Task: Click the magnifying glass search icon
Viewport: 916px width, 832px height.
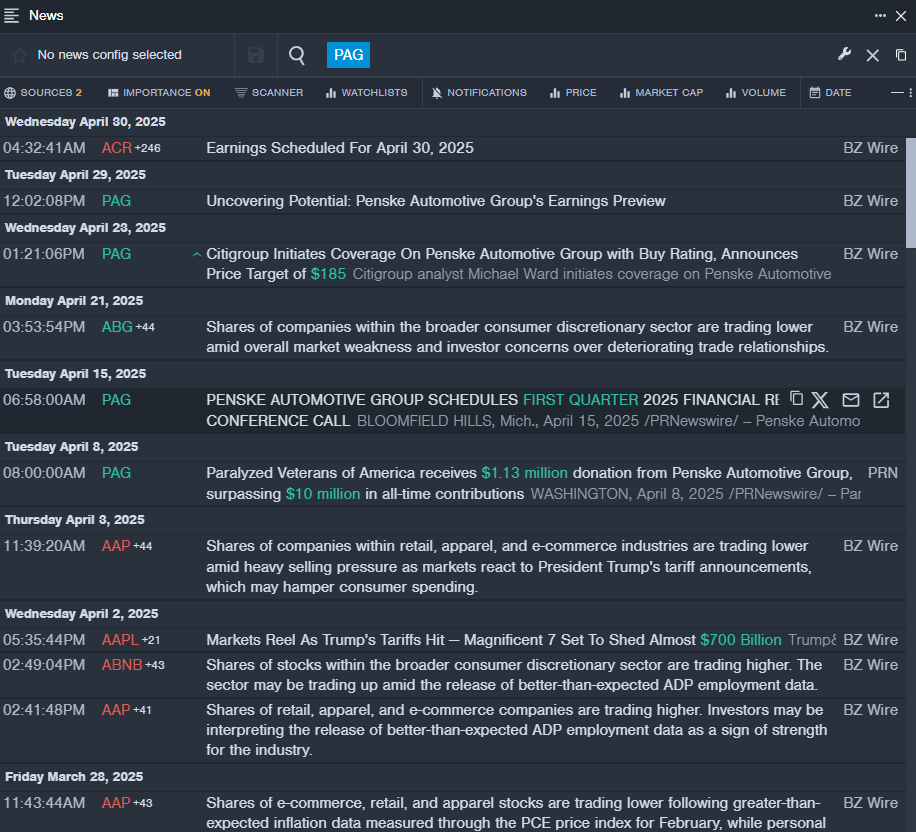Action: (x=297, y=55)
